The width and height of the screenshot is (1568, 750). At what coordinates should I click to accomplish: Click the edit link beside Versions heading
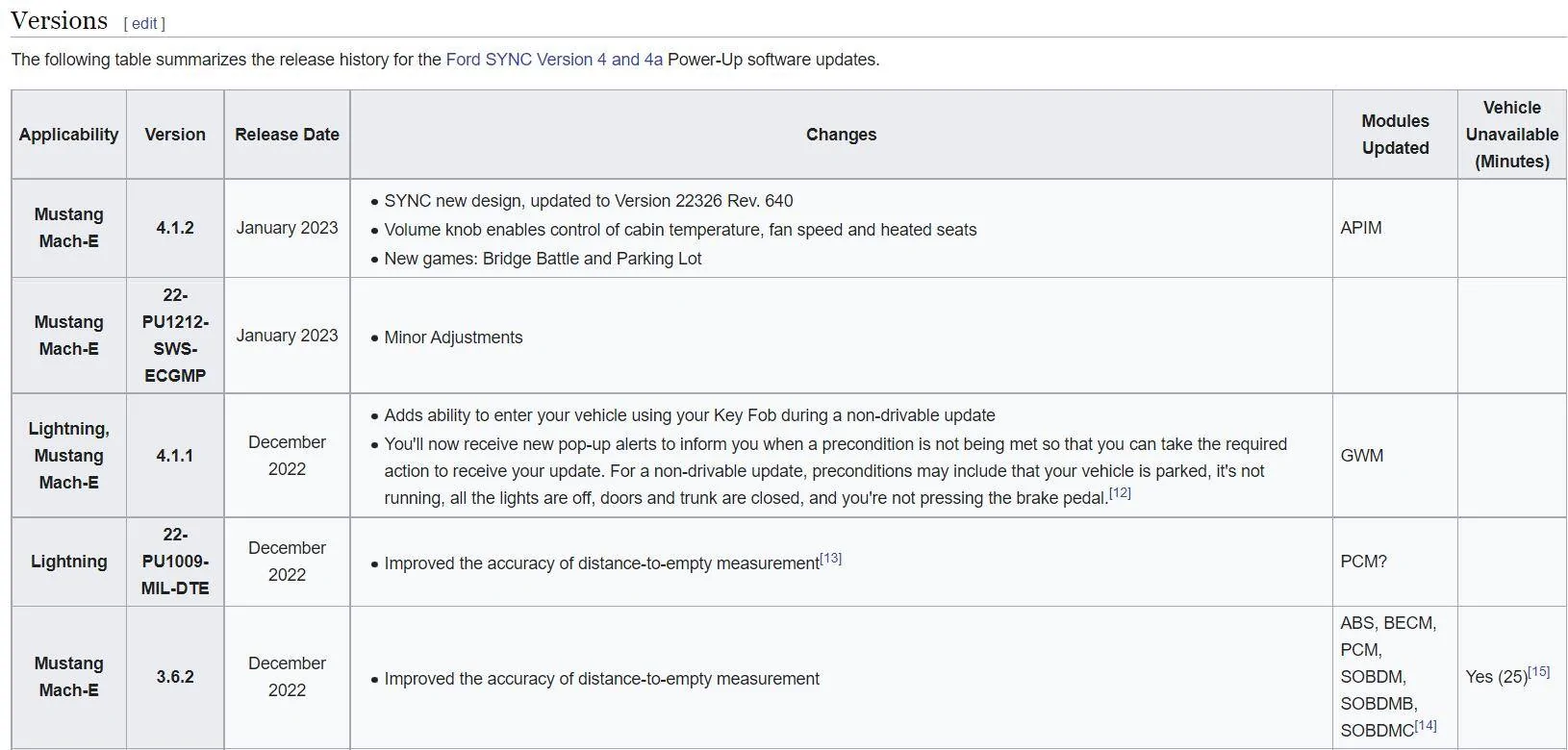[x=144, y=24]
